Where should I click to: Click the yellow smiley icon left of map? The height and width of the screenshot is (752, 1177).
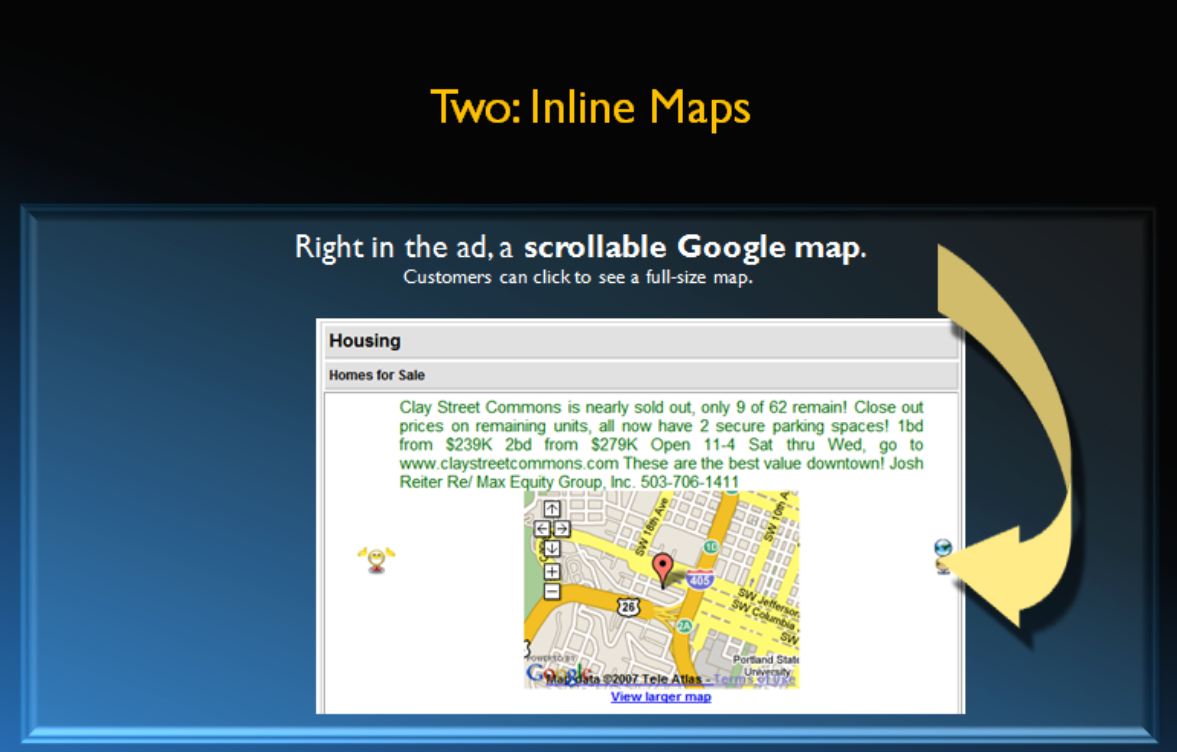point(376,559)
